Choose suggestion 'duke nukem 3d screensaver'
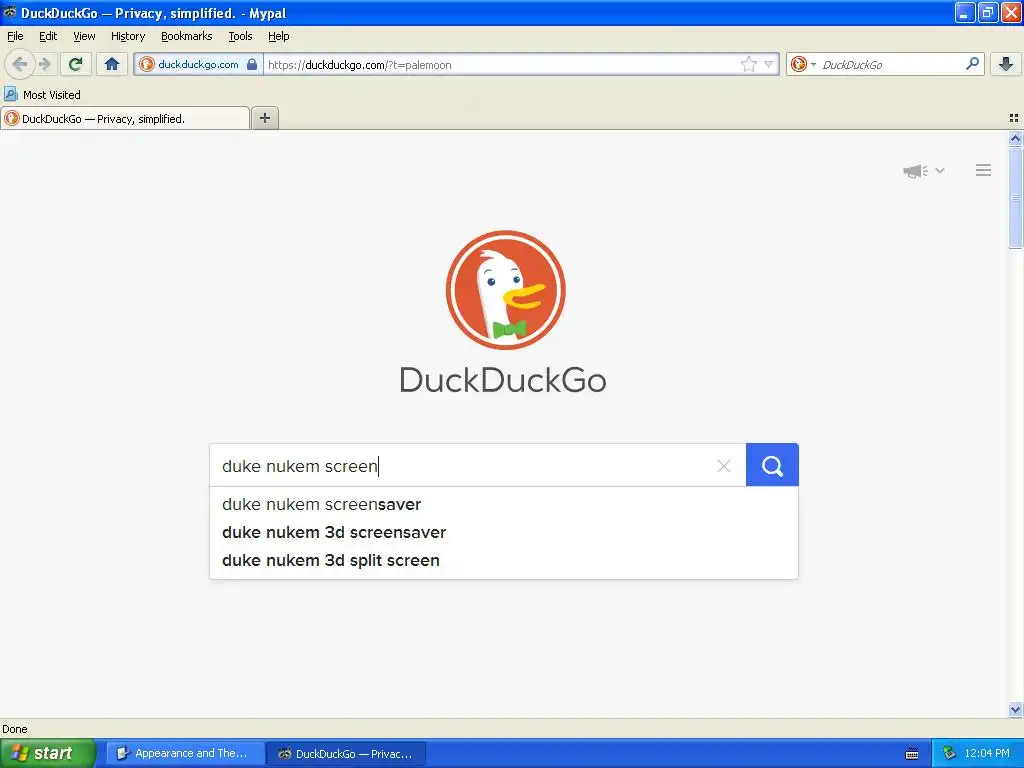Screen dimensions: 1024x768 pyautogui.click(x=504, y=532)
